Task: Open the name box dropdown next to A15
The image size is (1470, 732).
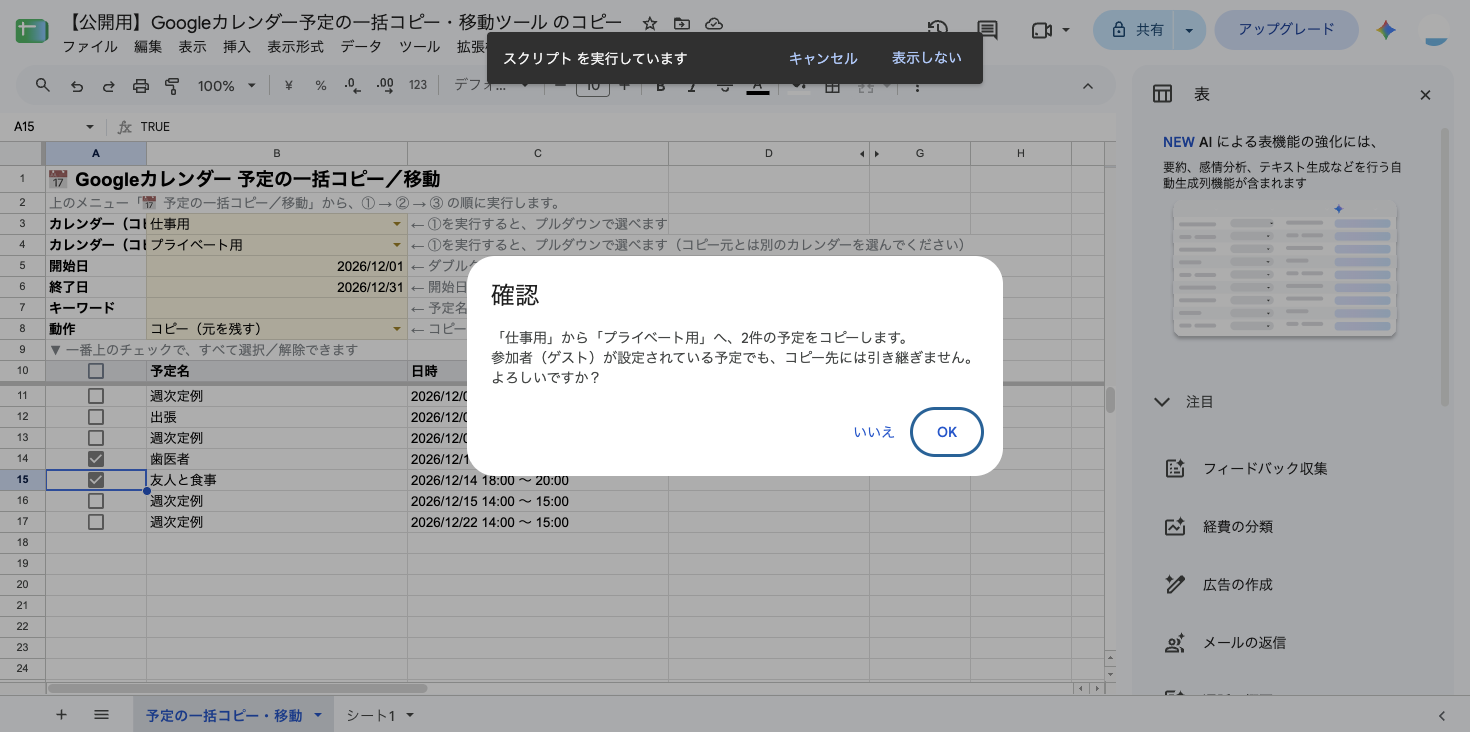Action: tap(90, 127)
